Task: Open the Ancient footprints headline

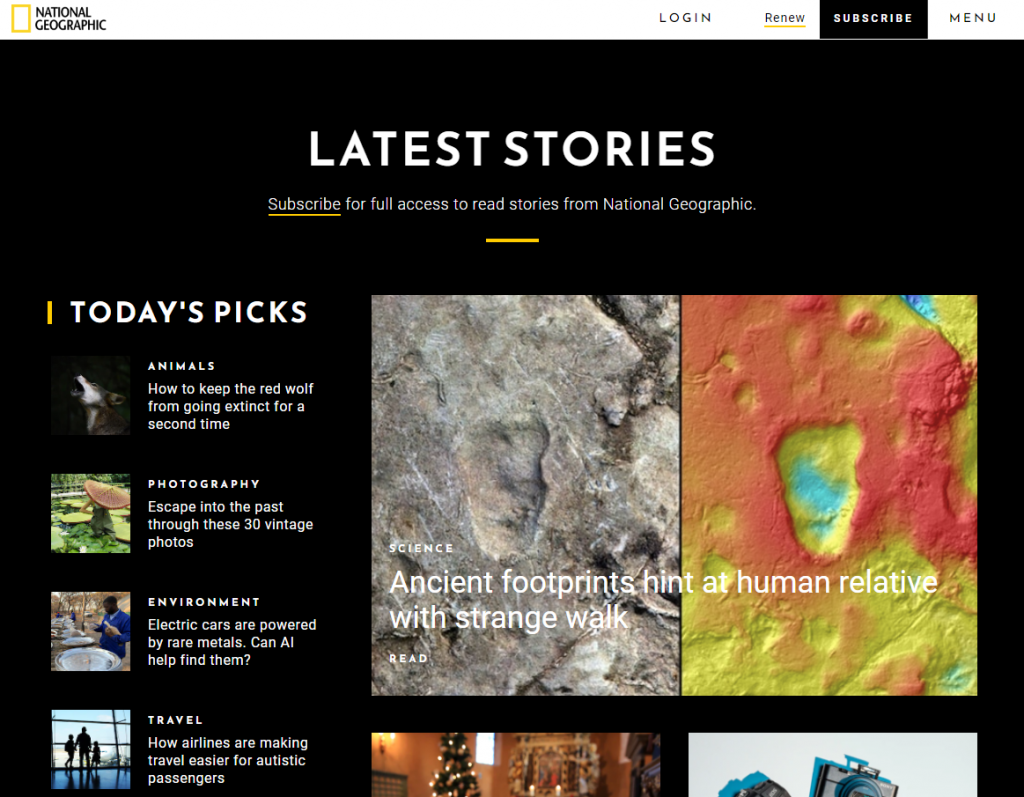Action: pos(663,600)
